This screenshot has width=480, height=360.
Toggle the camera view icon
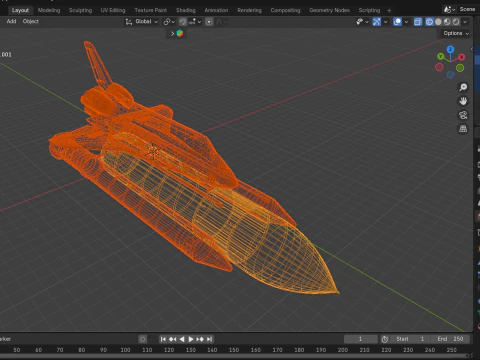[x=463, y=115]
